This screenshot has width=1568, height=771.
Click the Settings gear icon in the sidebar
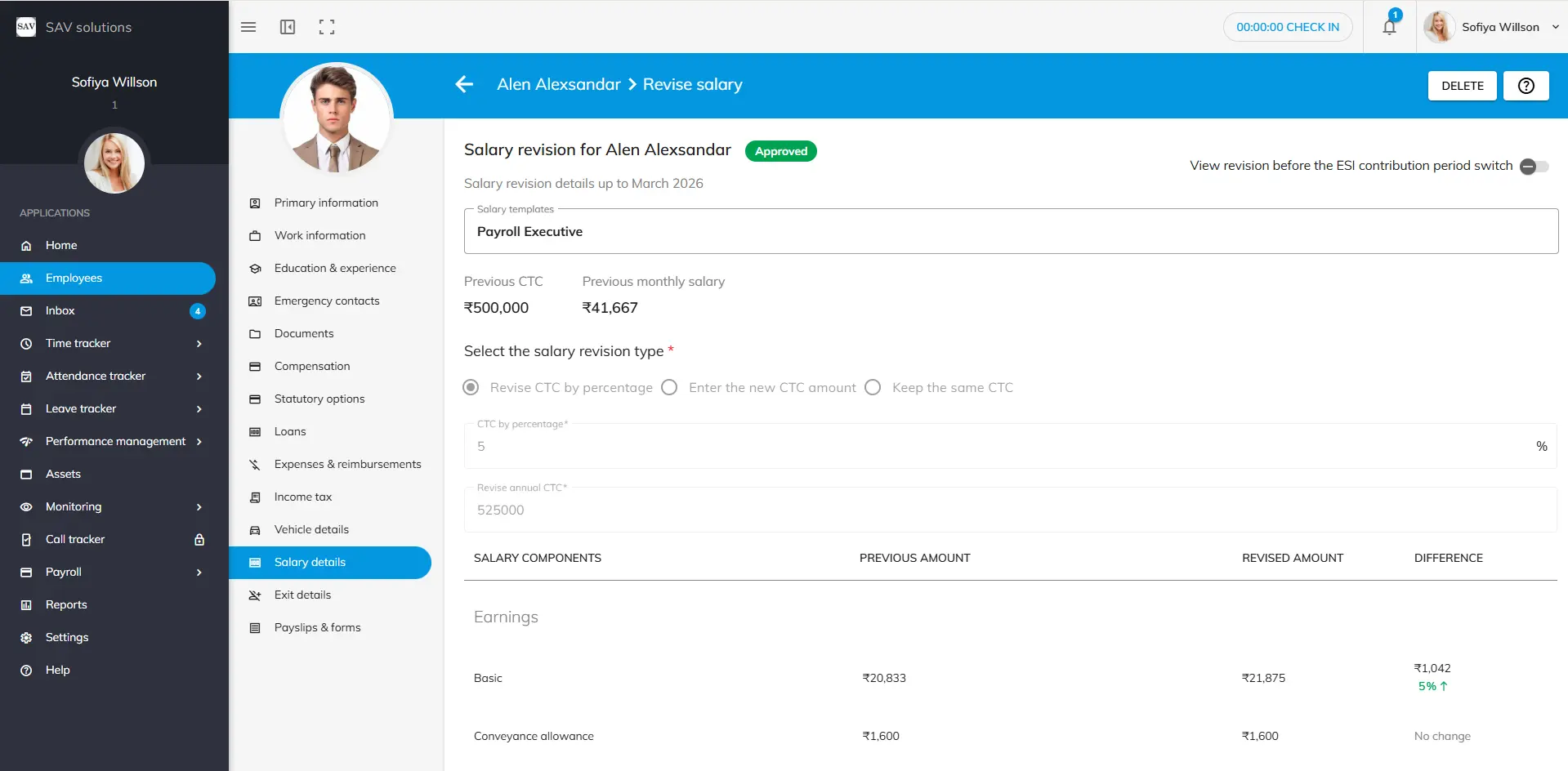(x=26, y=638)
